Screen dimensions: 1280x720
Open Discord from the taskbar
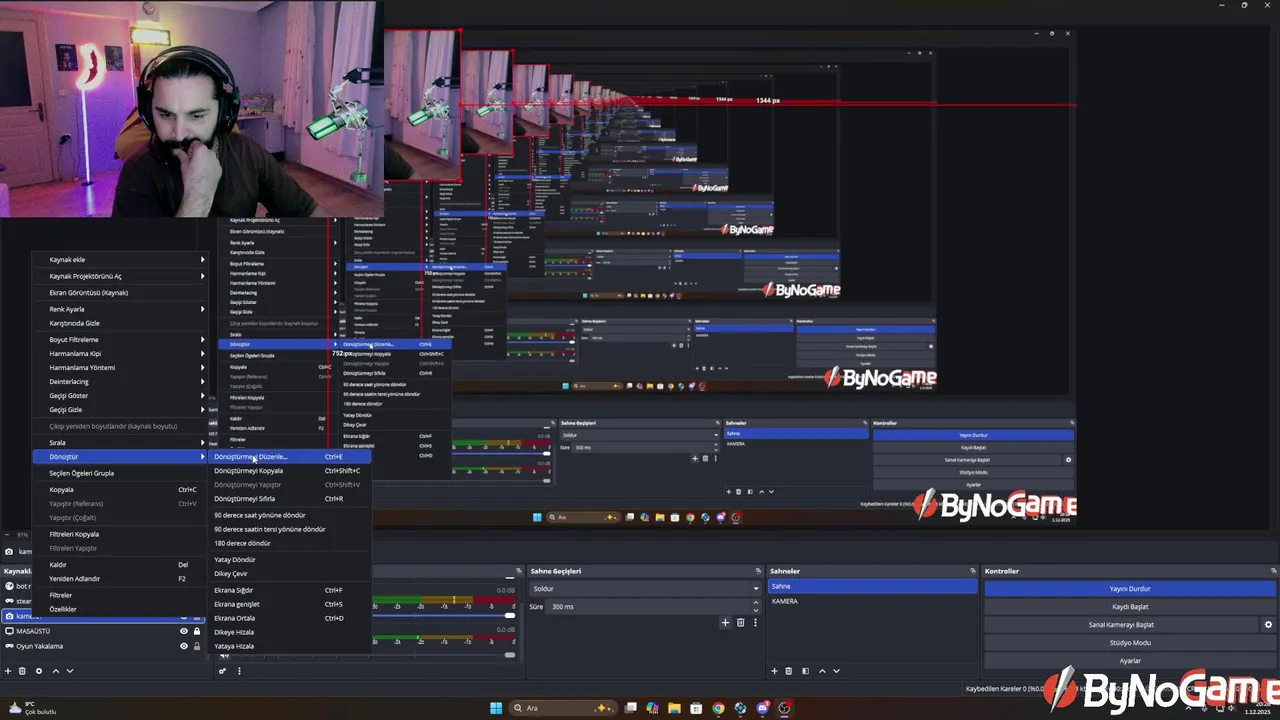[762, 708]
